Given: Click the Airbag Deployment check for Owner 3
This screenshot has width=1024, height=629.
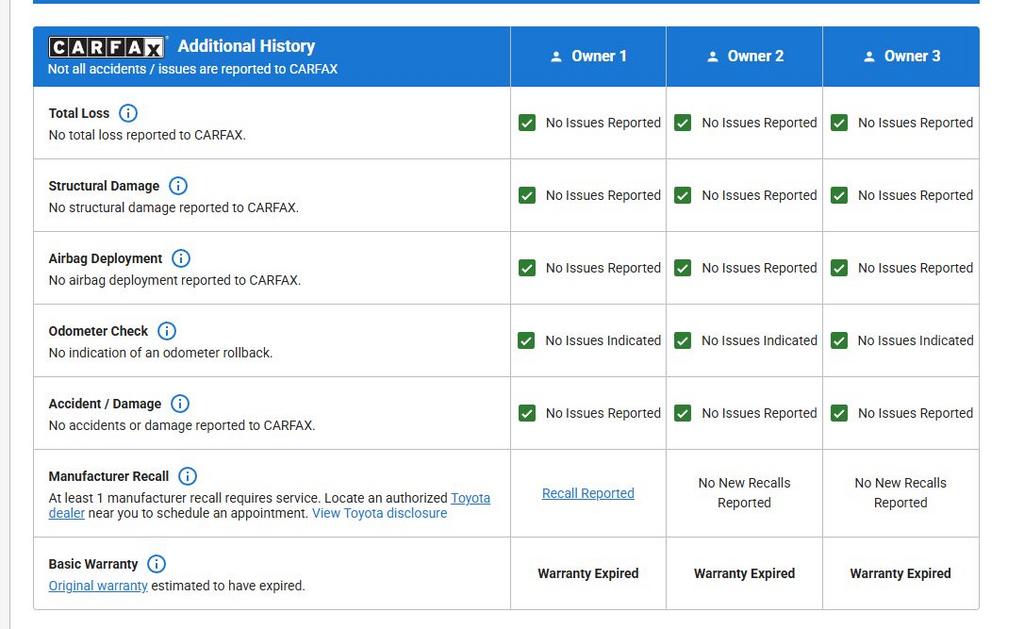Looking at the screenshot, I should (839, 268).
